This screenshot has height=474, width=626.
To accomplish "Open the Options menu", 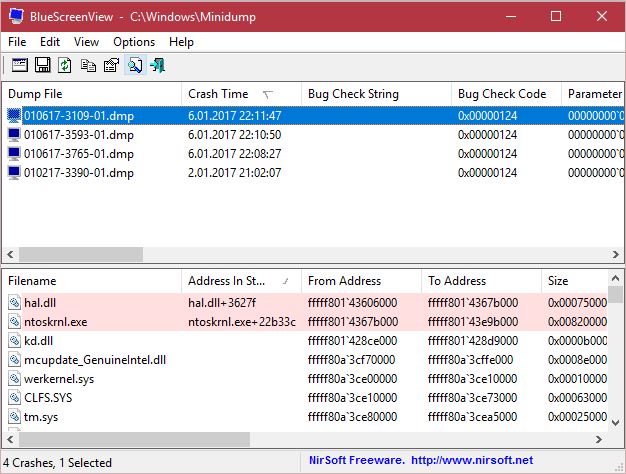I will [134, 42].
